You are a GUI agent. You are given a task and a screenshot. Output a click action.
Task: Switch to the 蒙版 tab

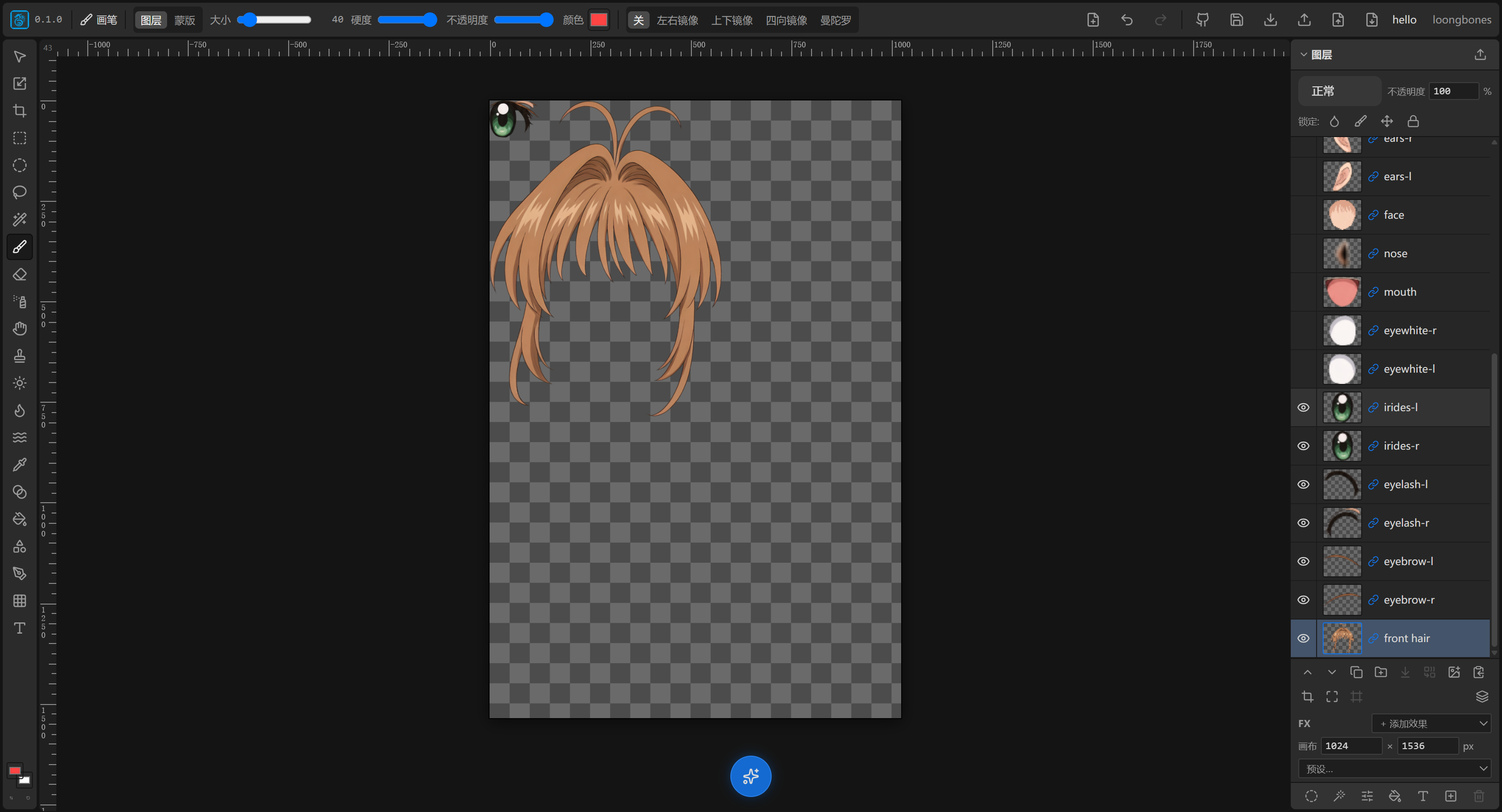click(184, 20)
